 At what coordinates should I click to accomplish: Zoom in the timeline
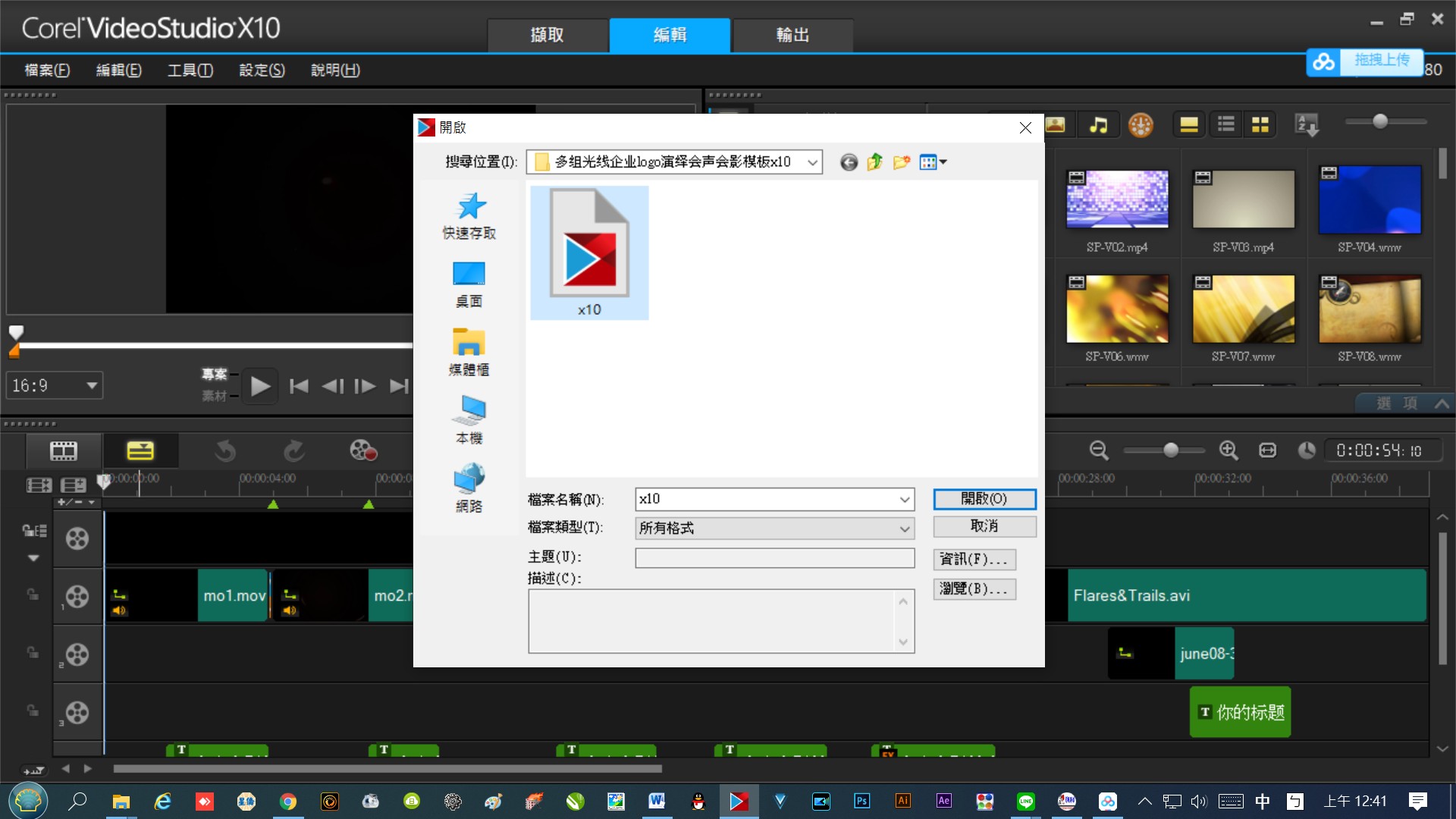1228,451
